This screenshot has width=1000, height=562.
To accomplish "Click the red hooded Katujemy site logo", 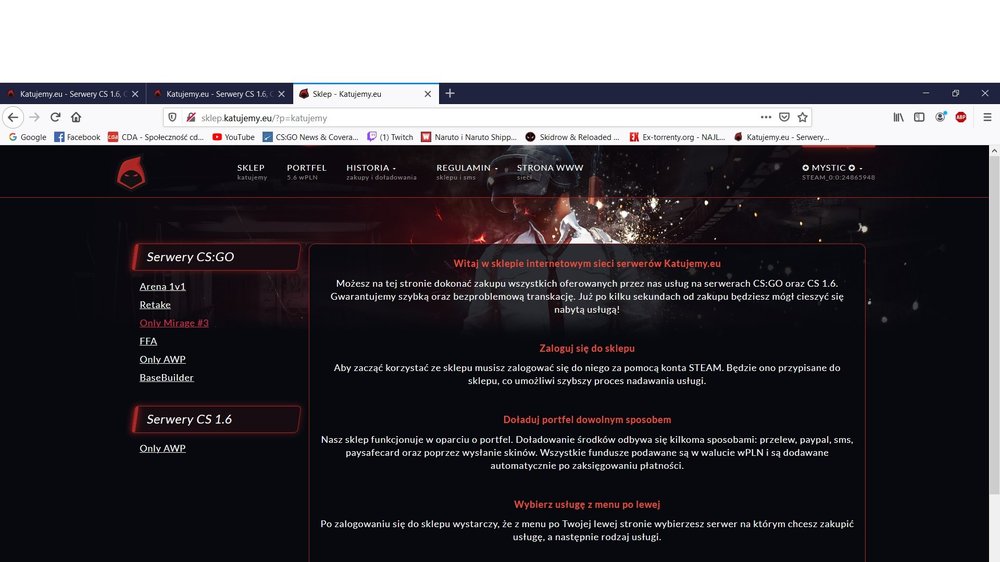I will (131, 173).
